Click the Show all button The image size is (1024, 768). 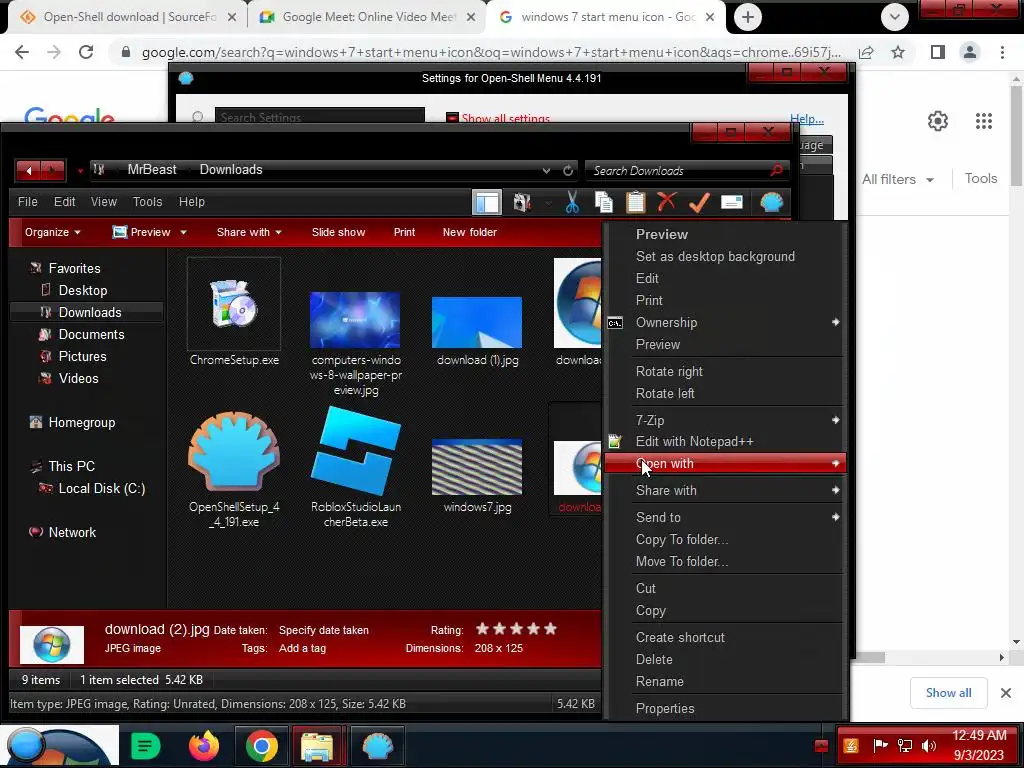[948, 693]
